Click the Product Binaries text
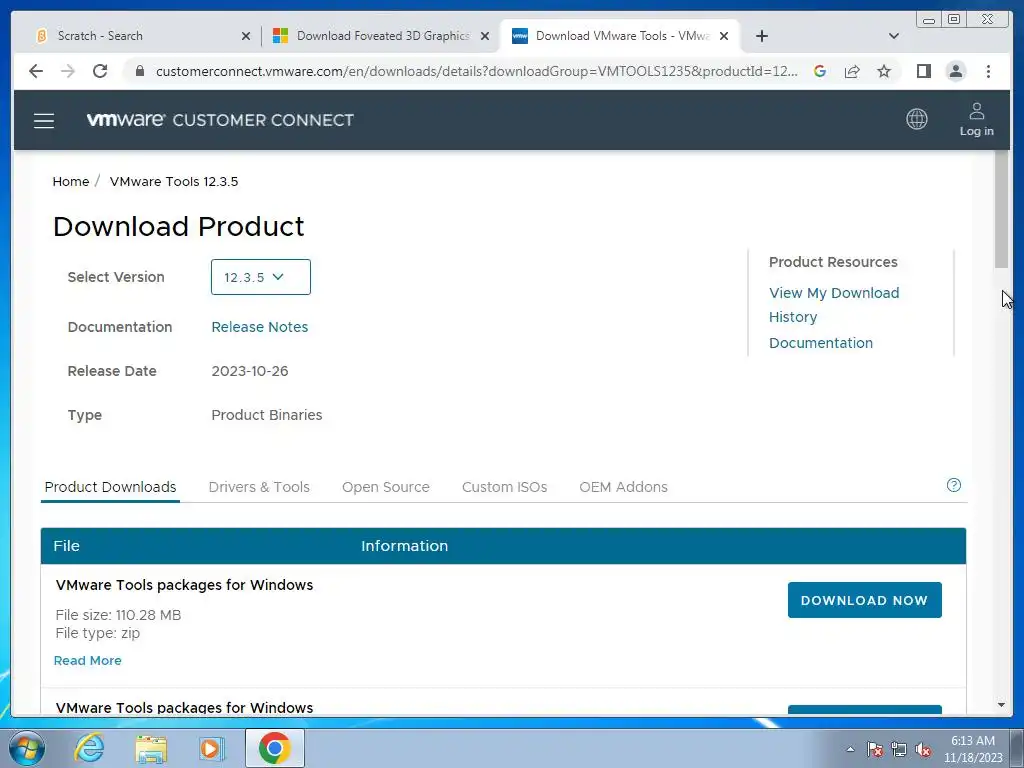Screen dimensions: 1024x768 (x=266, y=415)
